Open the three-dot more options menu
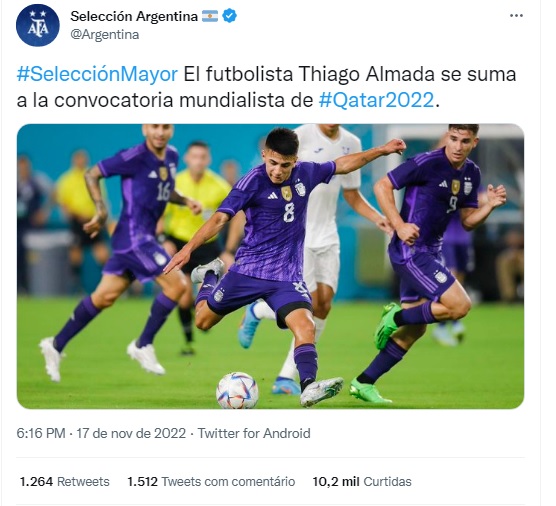The height and width of the screenshot is (506, 556). pyautogui.click(x=516, y=16)
